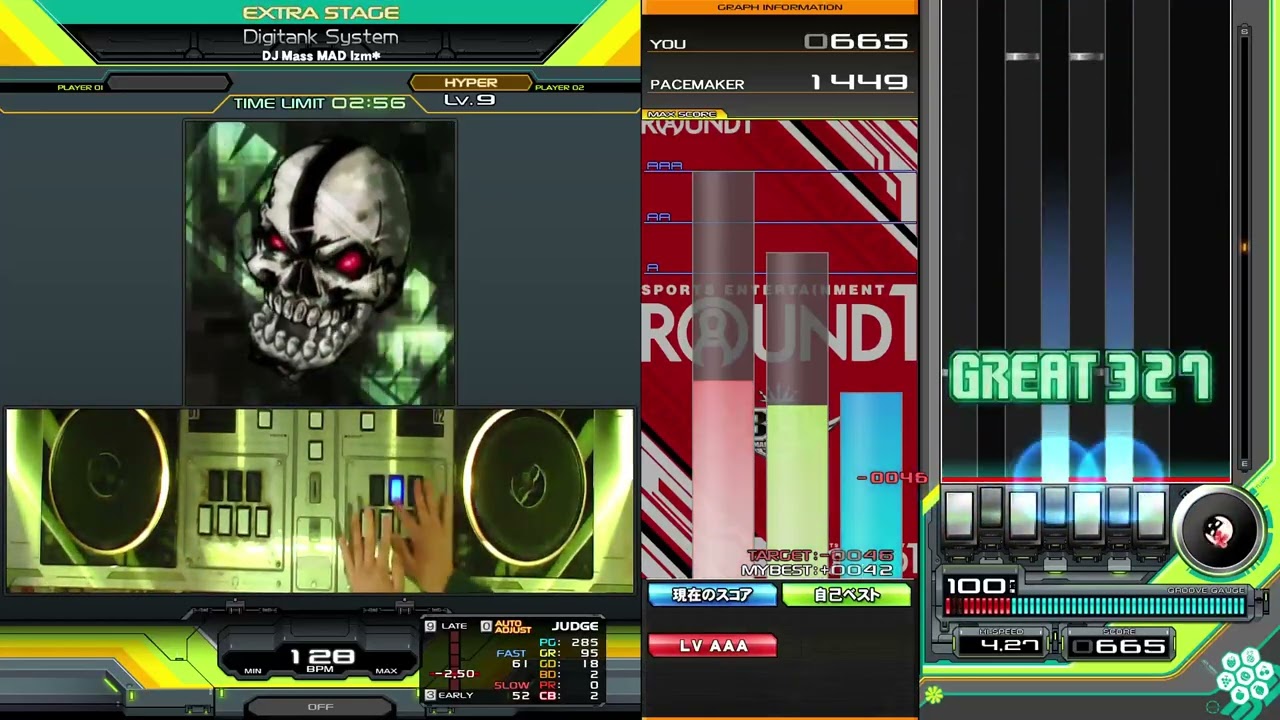Tap the fourth key, a black key

(x=1055, y=510)
